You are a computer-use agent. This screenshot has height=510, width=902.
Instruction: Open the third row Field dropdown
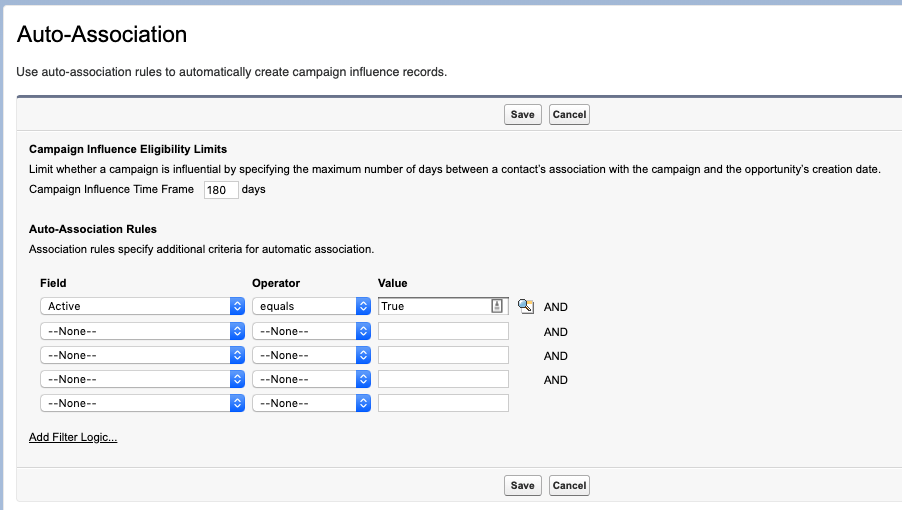(x=143, y=355)
